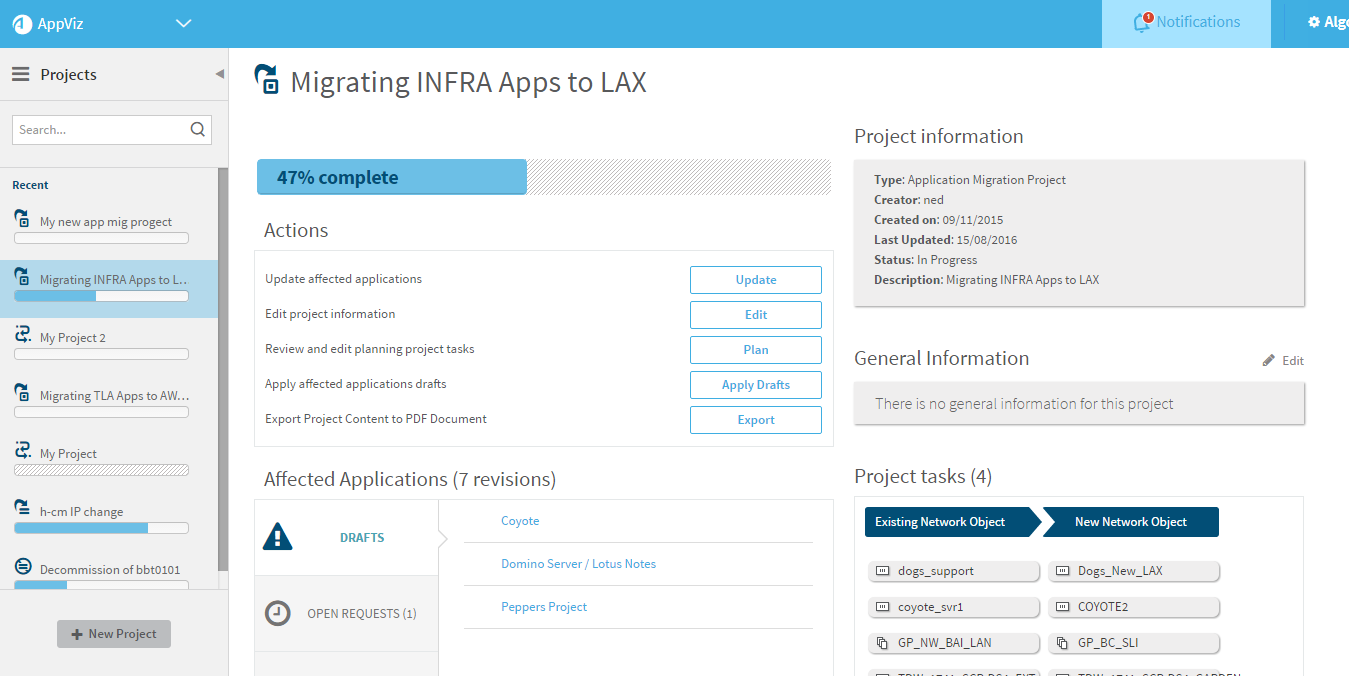Click the AppViz logo icon
The height and width of the screenshot is (676, 1349).
pyautogui.click(x=22, y=24)
